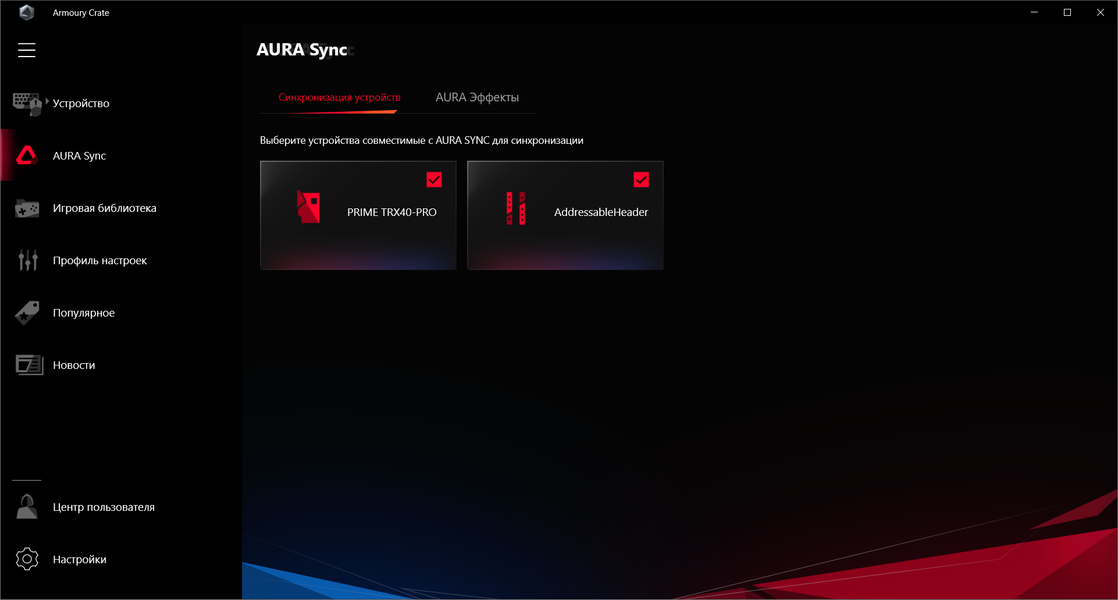Click the Центр пользователя avatar icon
This screenshot has height=600, width=1118.
[x=27, y=507]
